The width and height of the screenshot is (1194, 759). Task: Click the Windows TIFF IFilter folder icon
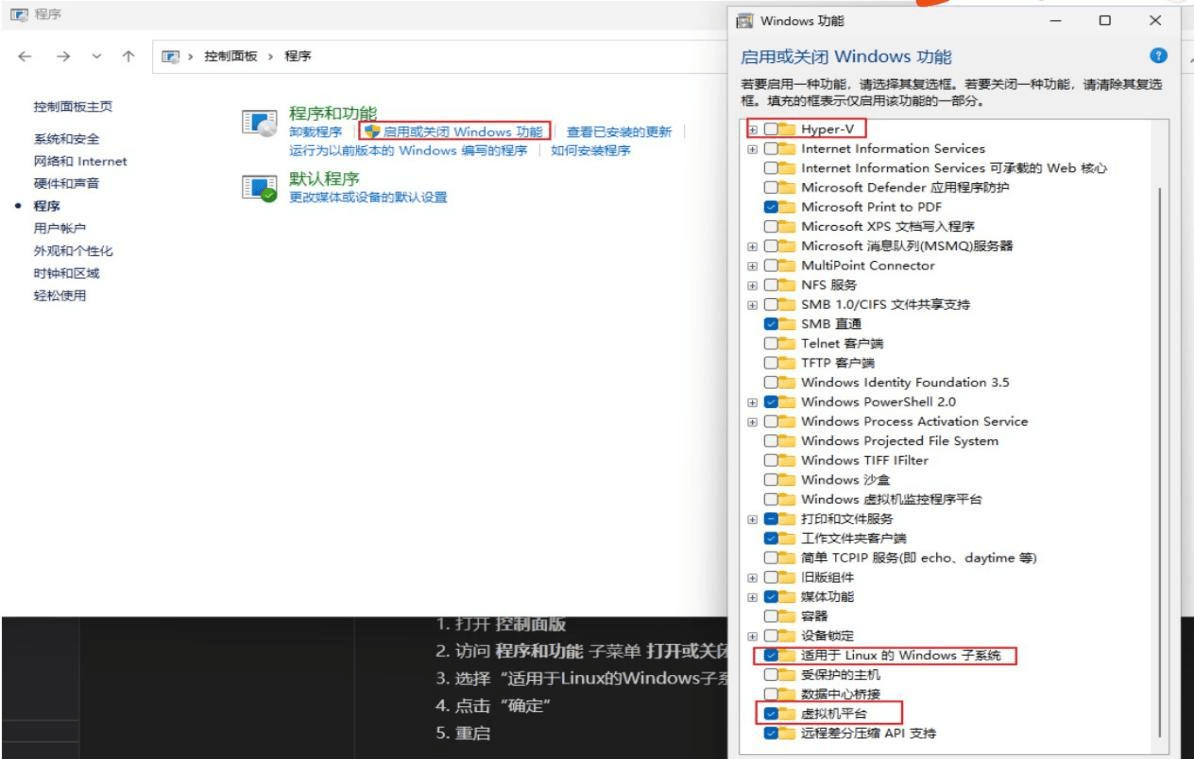[x=787, y=461]
